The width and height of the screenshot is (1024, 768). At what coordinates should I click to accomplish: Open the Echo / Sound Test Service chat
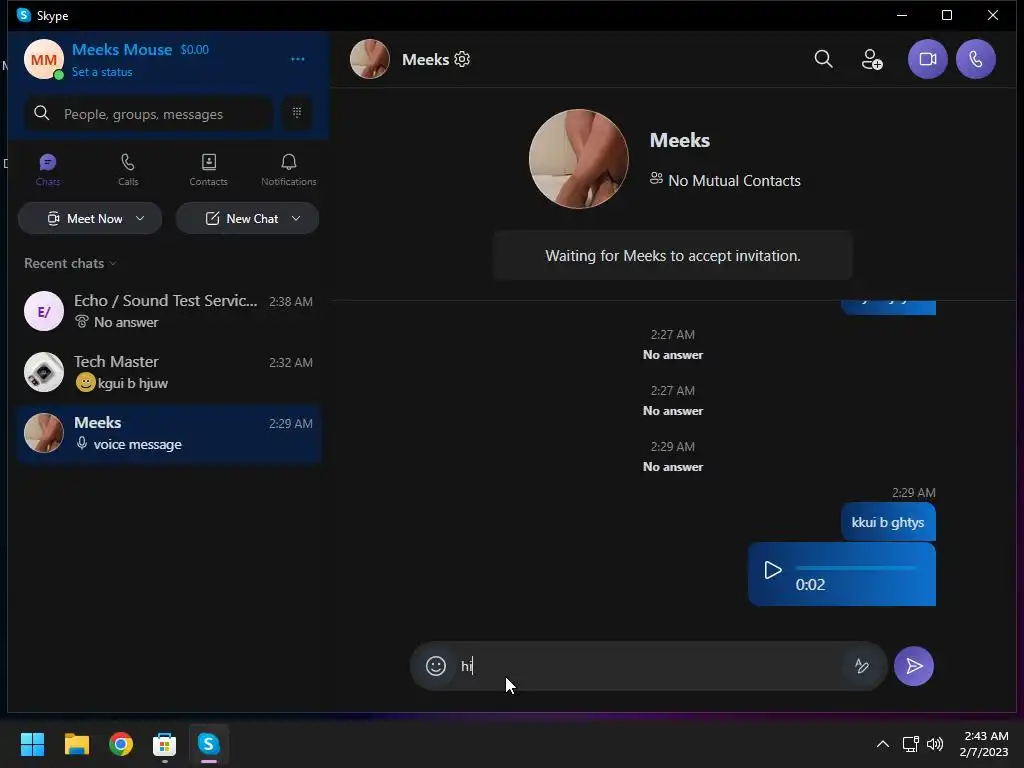pyautogui.click(x=168, y=311)
